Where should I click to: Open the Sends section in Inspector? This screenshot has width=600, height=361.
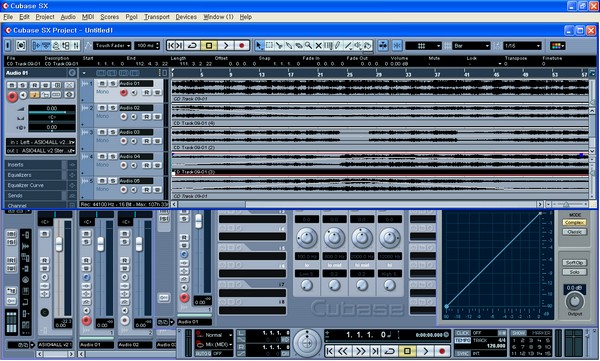[34, 196]
